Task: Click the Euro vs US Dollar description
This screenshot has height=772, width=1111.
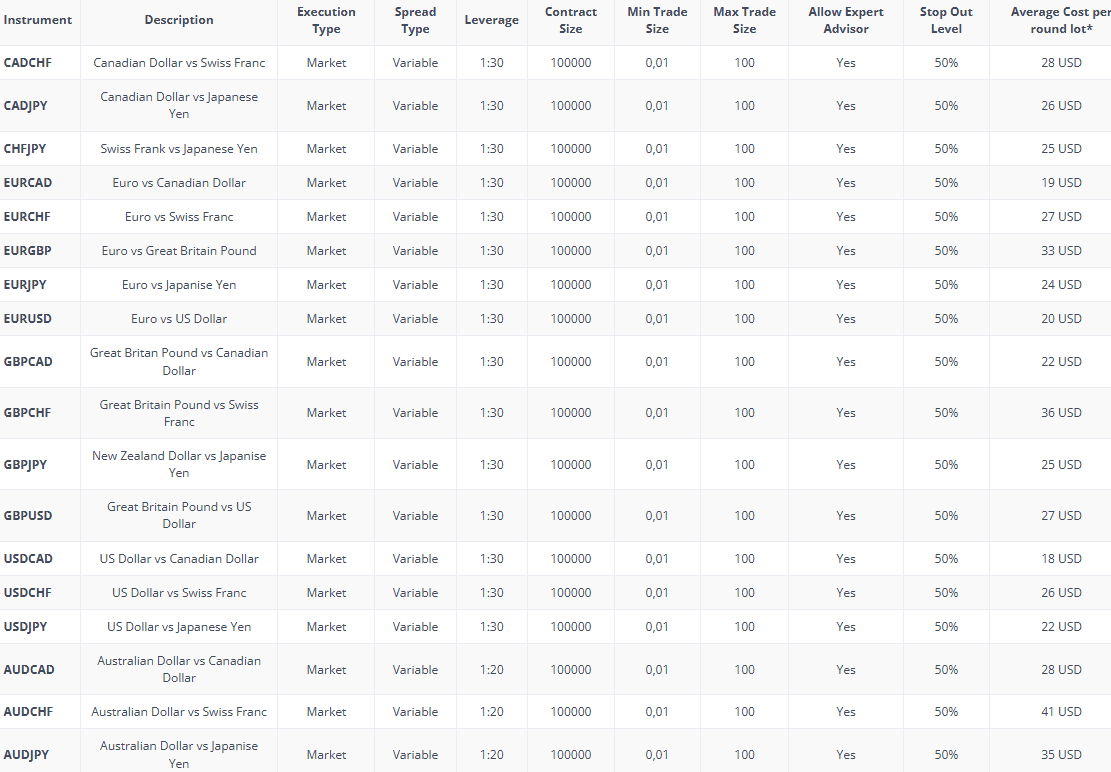Action: tap(178, 318)
